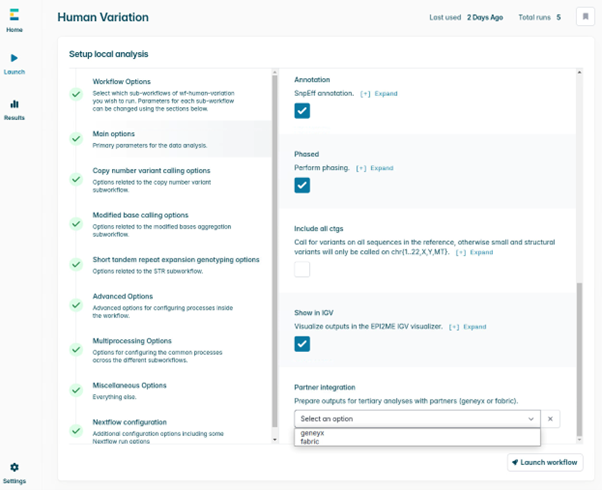Screen dimensions: 602x490
Task: Click the Modified base calling checkmark icon
Action: (x=76, y=224)
